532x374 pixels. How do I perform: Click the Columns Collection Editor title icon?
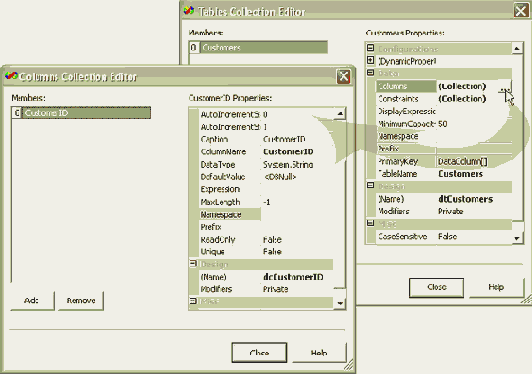point(11,76)
